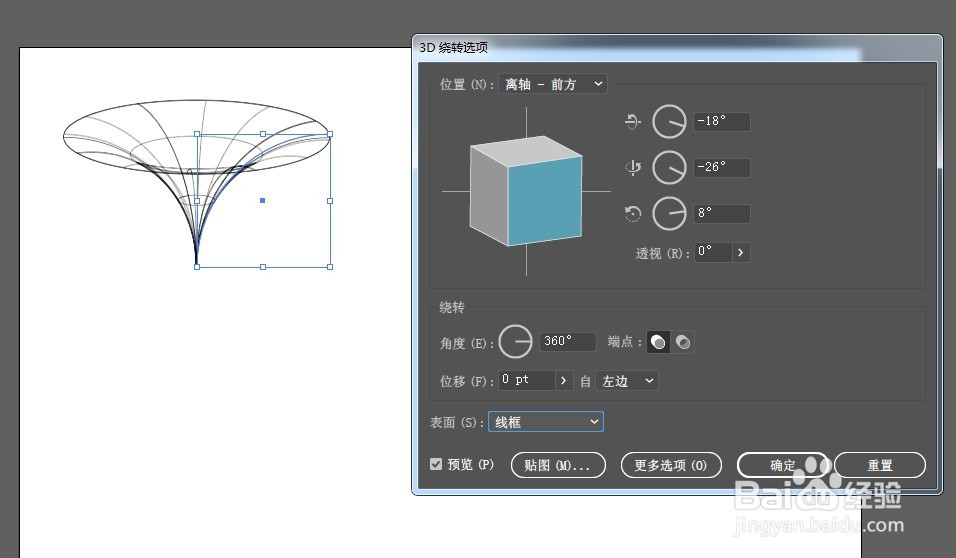Confirm with the 确定 button
This screenshot has height=558, width=956.
(x=783, y=465)
